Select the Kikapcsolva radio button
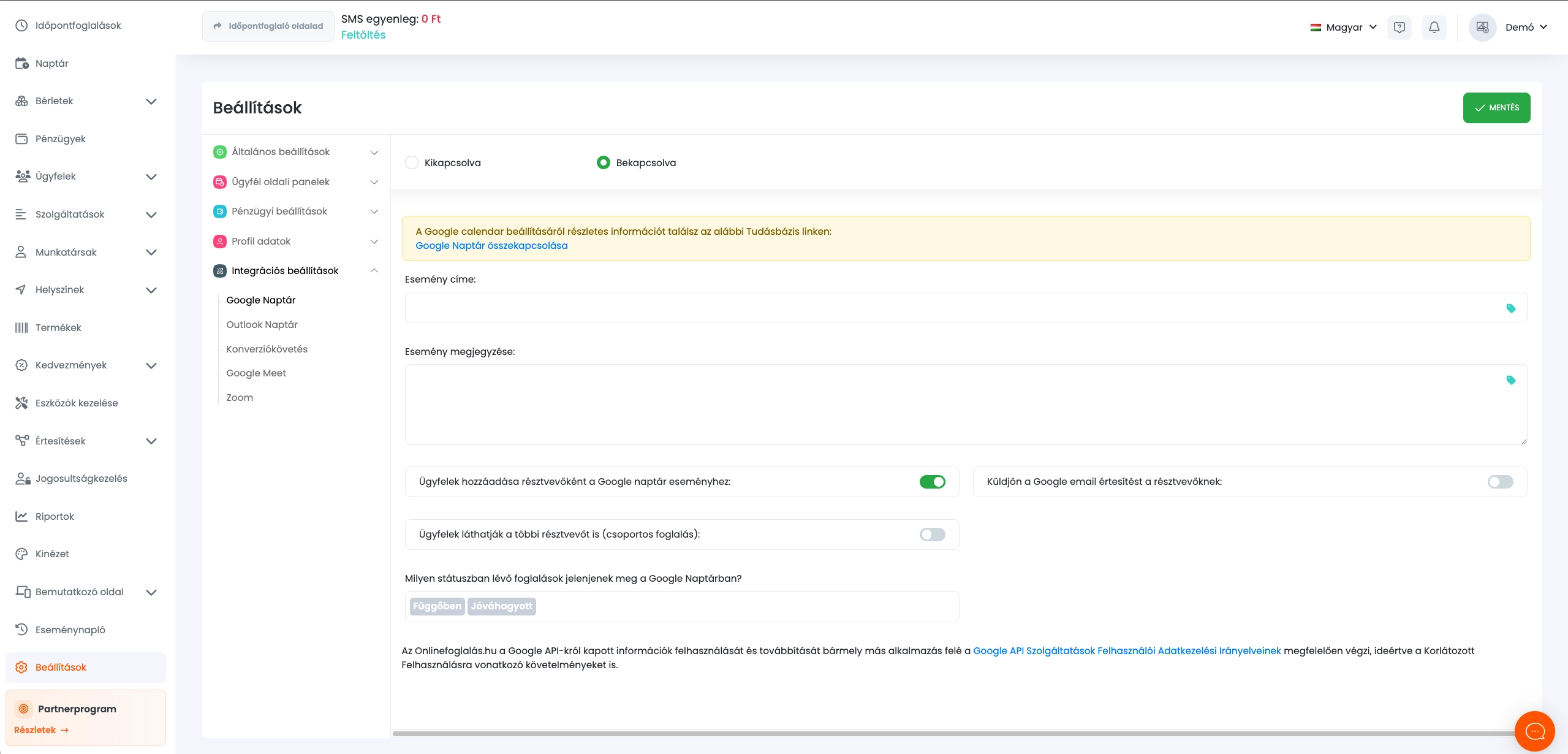The image size is (1568, 754). (412, 162)
